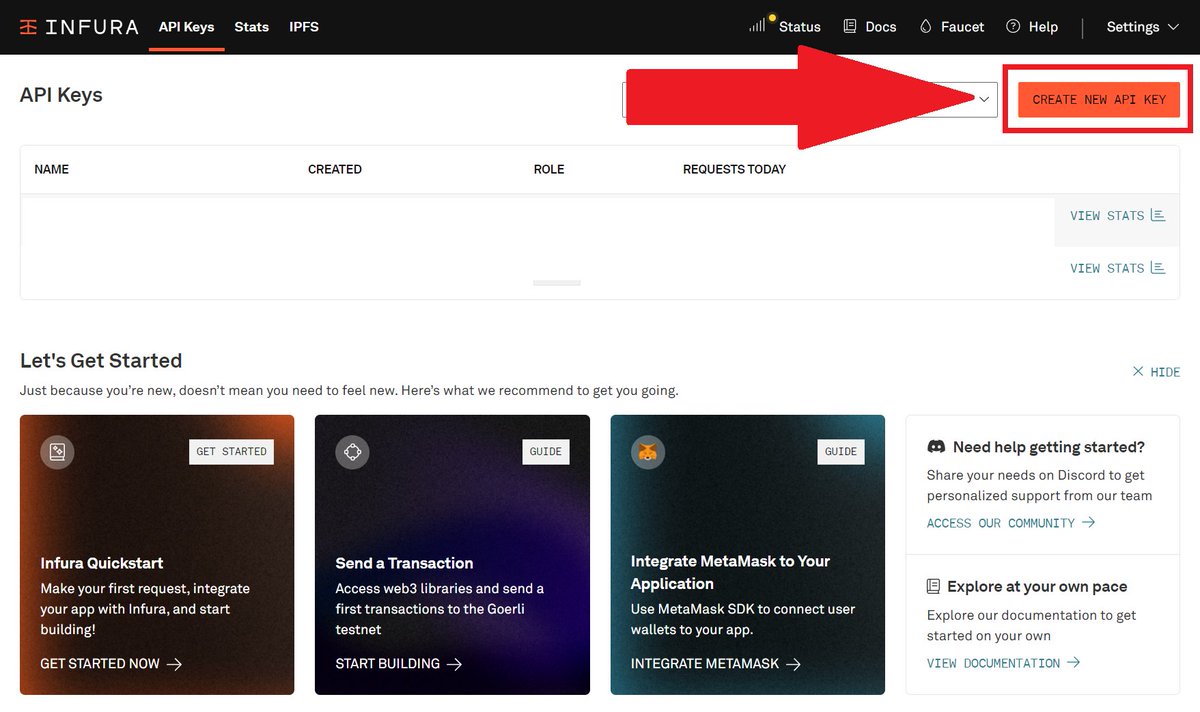The image size is (1200, 712).
Task: Click the Infura logo
Action: click(x=79, y=27)
